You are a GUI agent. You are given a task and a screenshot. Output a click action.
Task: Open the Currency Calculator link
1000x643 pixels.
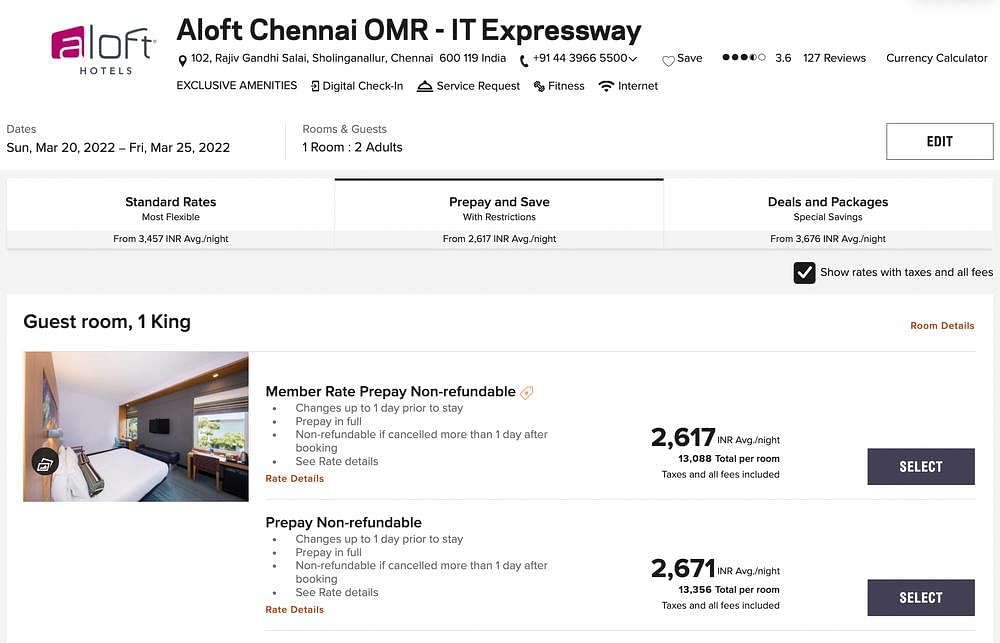click(x=936, y=58)
